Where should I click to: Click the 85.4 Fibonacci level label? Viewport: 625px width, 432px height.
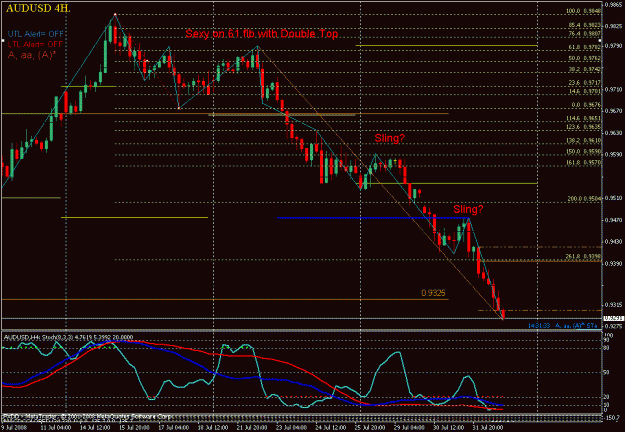(584, 25)
